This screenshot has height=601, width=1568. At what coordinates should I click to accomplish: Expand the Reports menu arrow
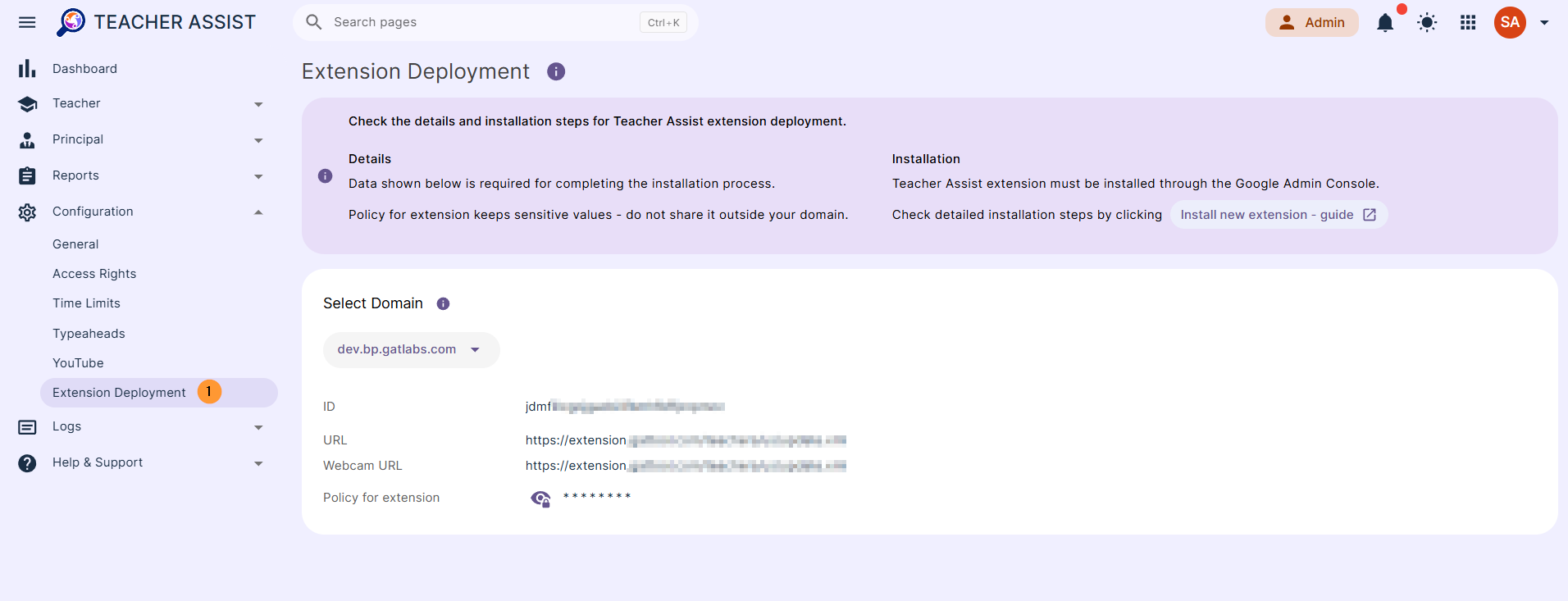(258, 176)
